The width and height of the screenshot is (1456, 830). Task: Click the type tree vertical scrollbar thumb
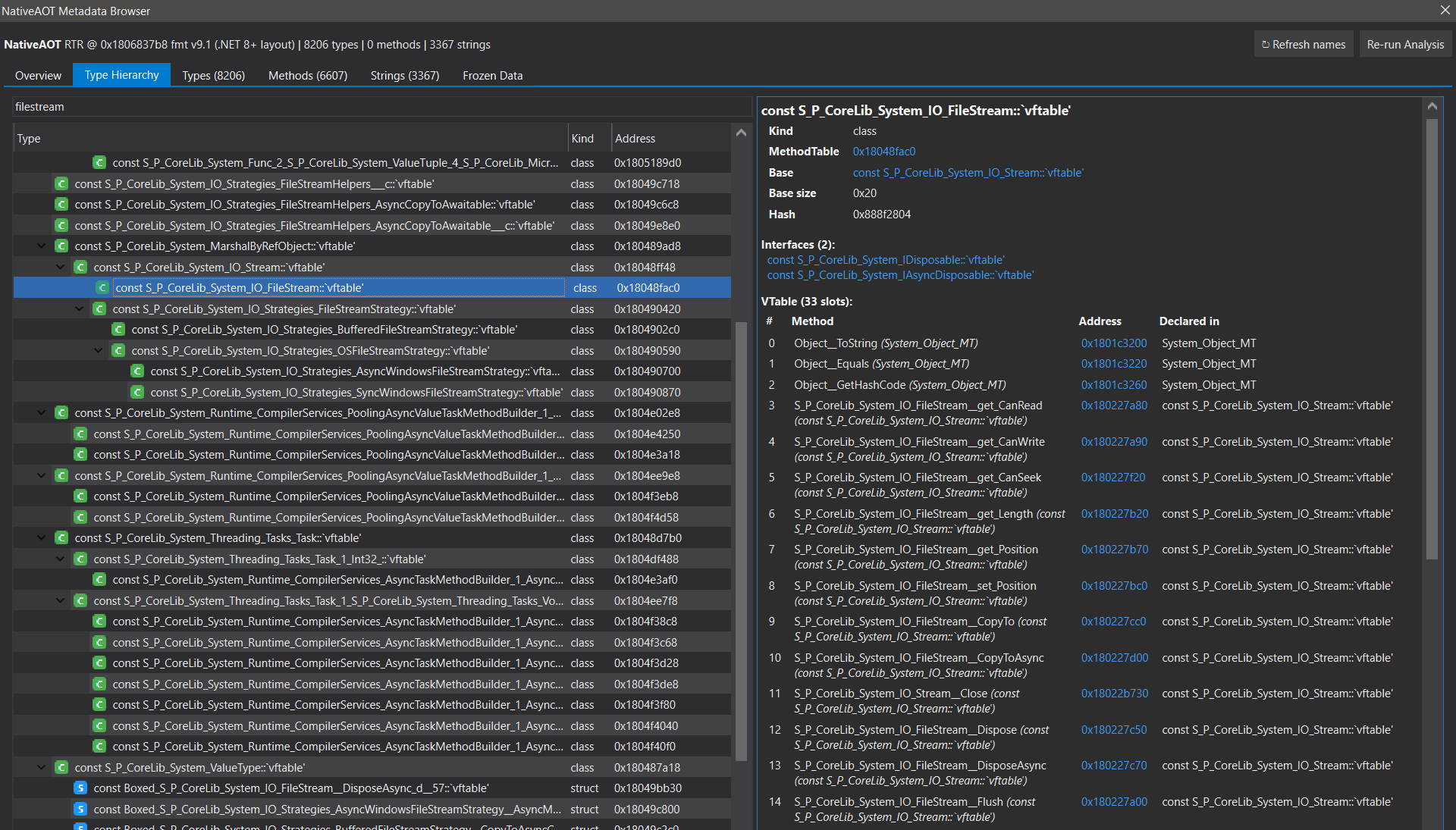coord(741,541)
